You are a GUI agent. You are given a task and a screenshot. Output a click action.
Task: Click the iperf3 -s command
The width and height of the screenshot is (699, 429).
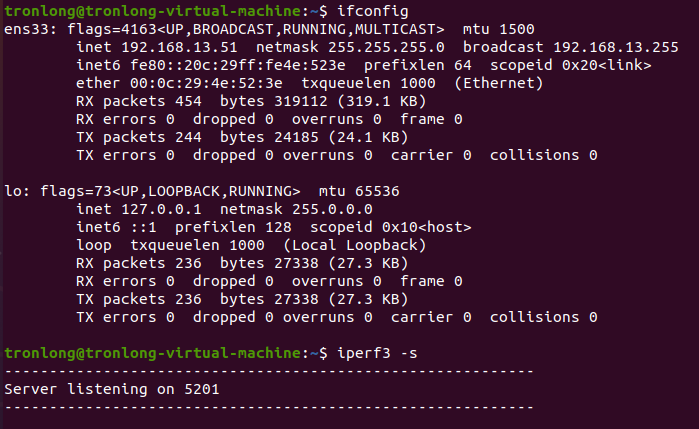376,352
